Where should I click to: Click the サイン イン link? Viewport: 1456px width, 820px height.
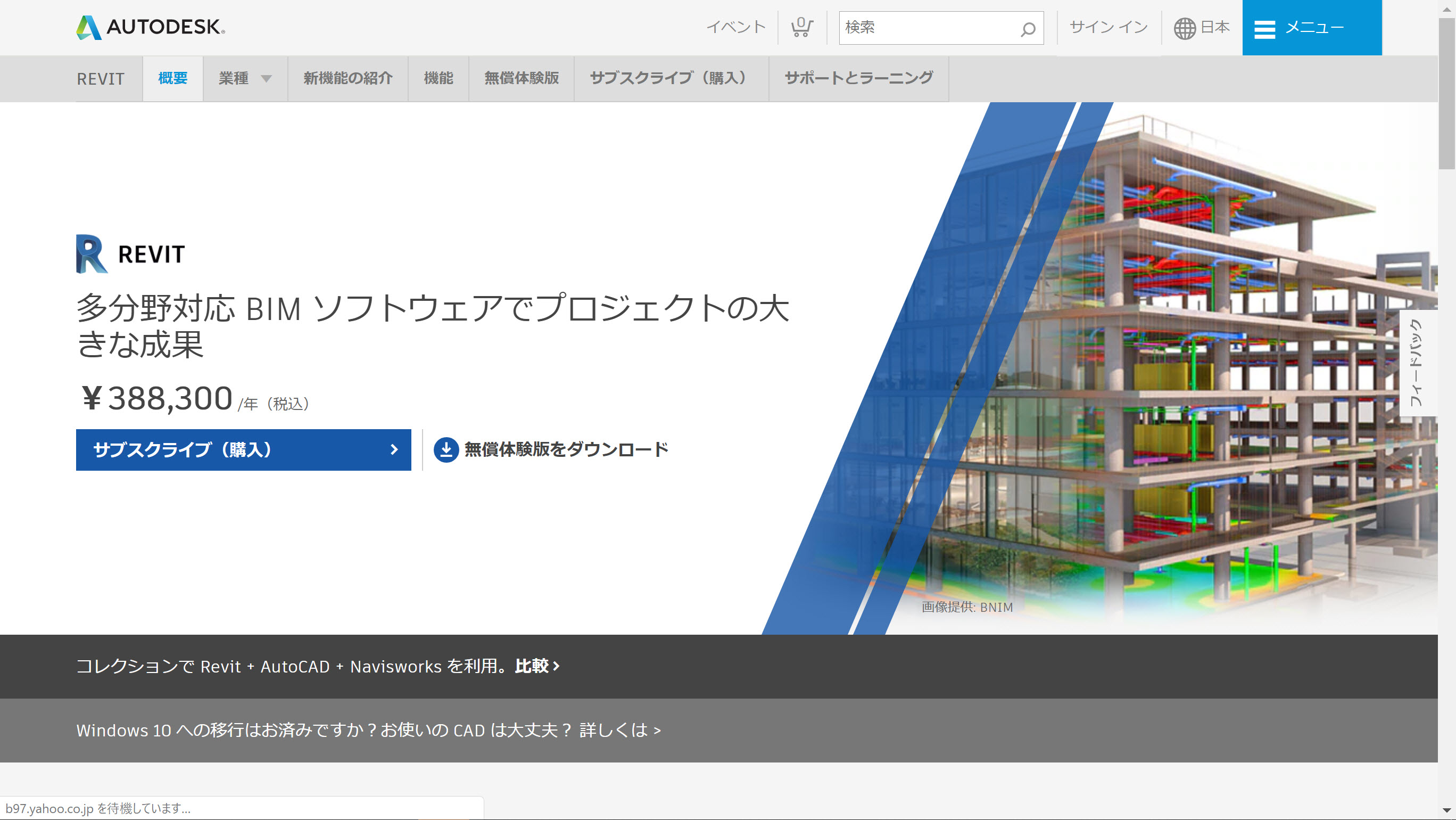point(1107,27)
